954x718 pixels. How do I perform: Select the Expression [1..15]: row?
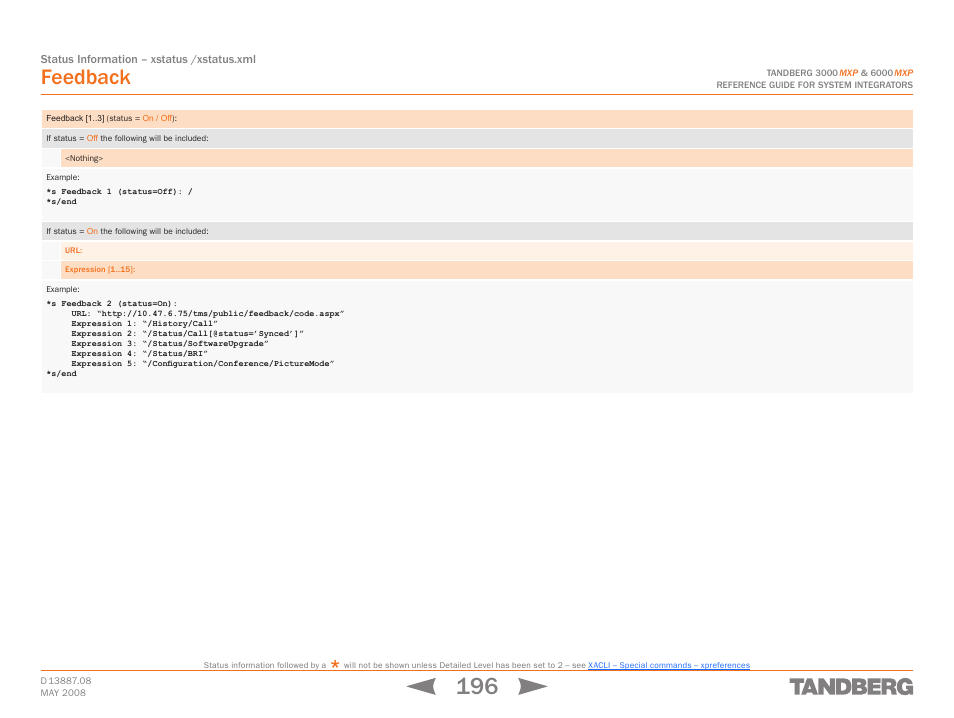point(486,270)
